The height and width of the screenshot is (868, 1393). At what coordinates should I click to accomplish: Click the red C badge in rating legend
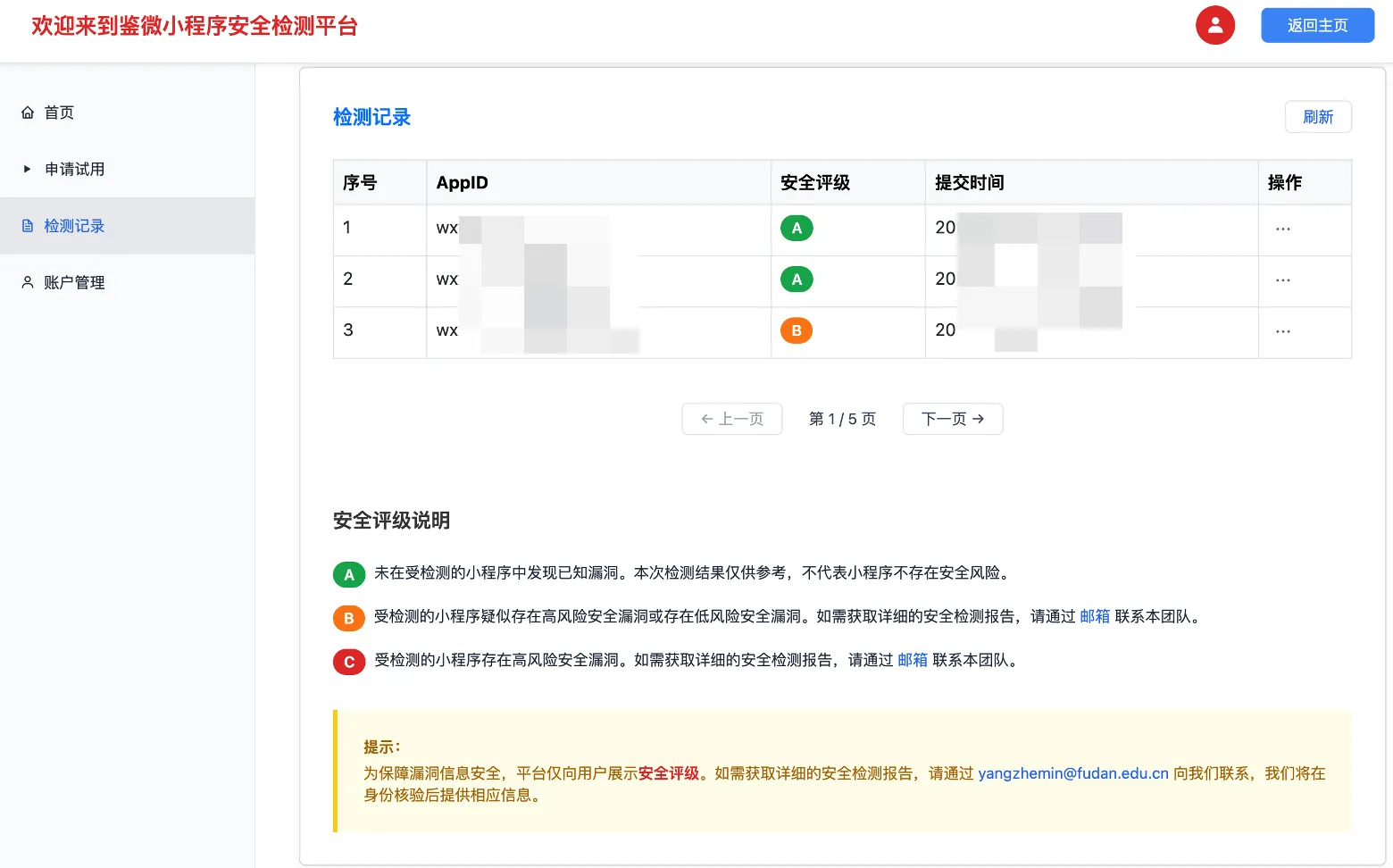(349, 662)
